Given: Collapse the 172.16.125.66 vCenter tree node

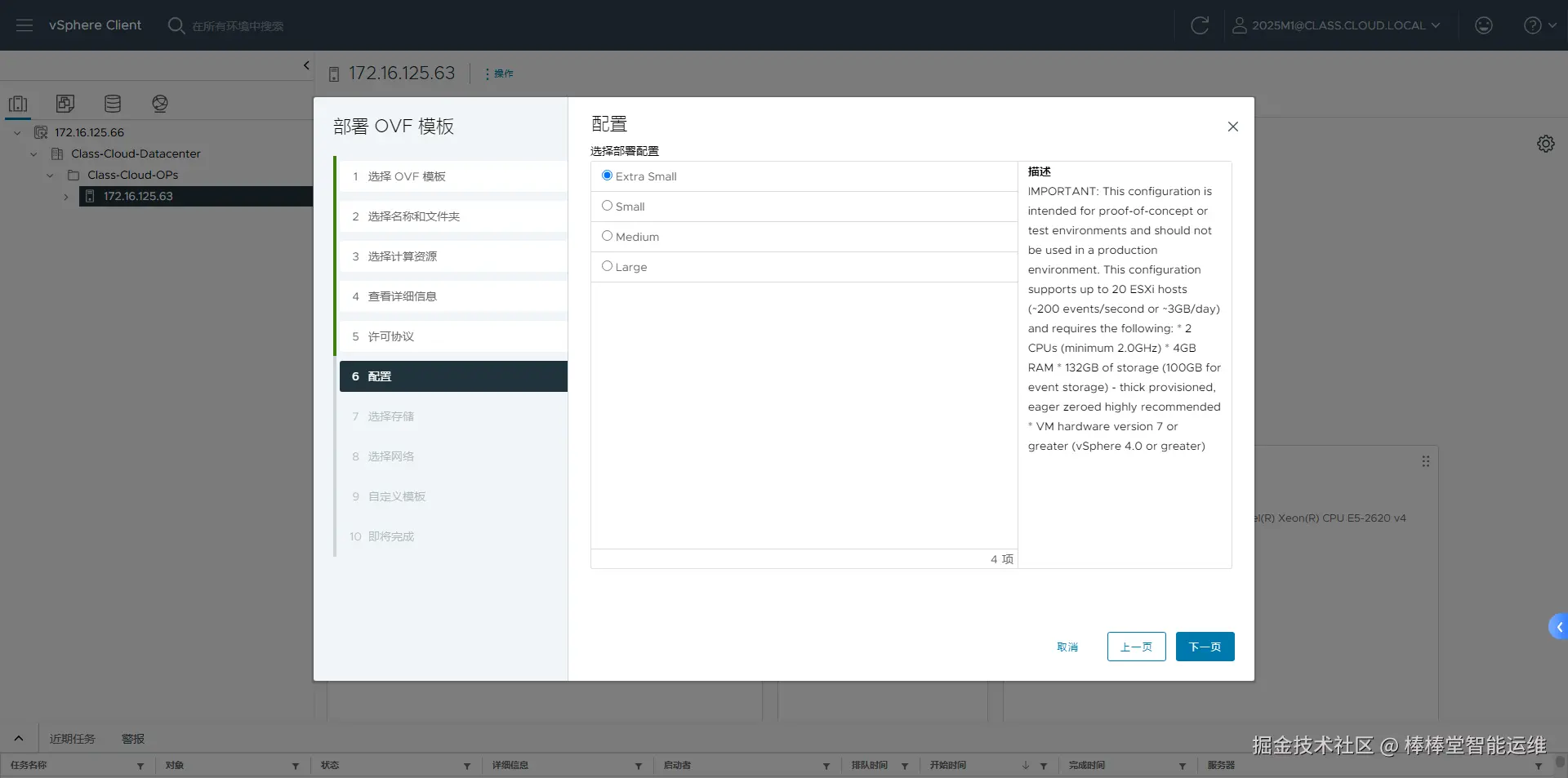Looking at the screenshot, I should 17,132.
